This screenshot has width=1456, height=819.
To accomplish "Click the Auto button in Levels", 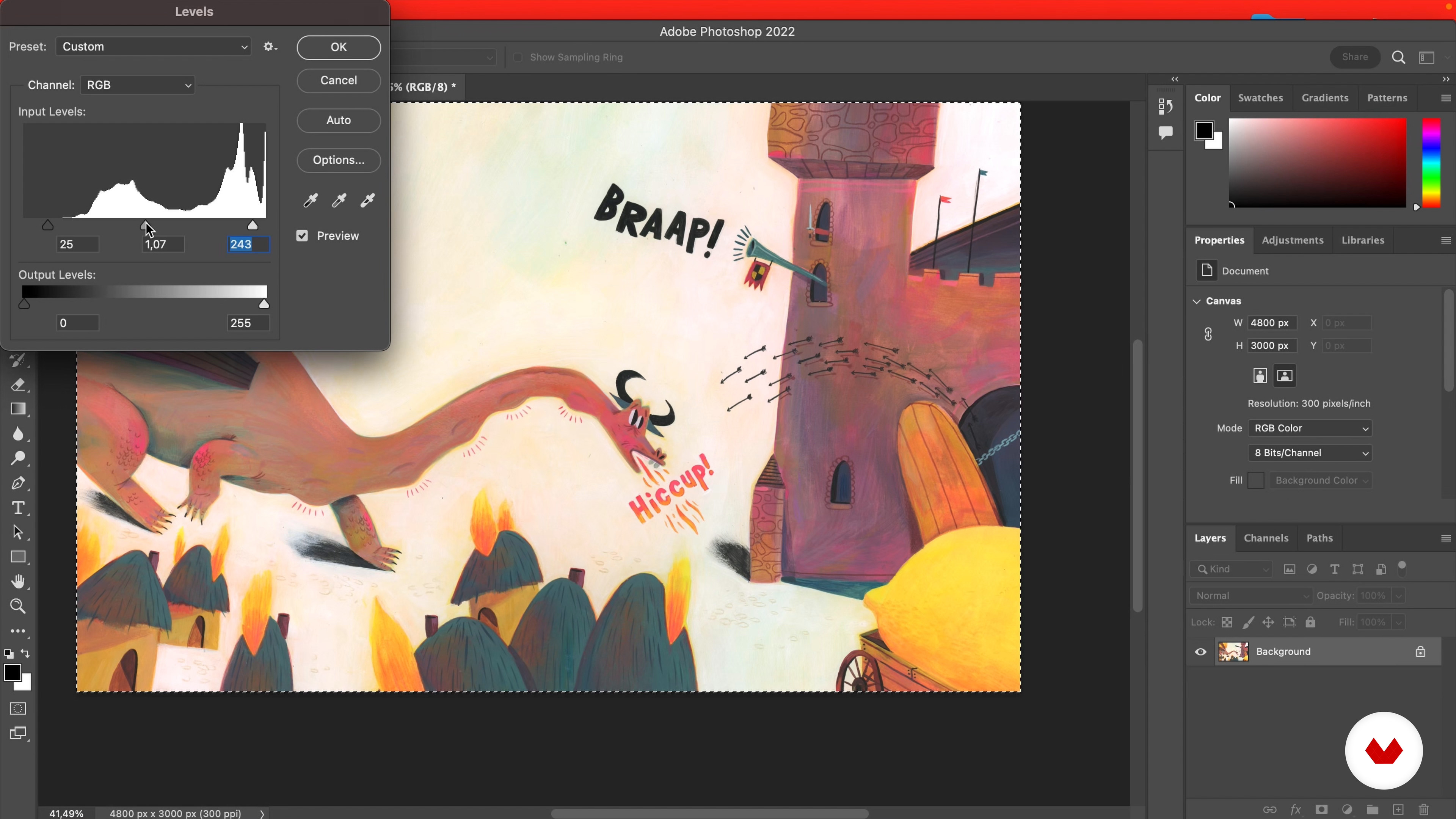I will click(339, 121).
